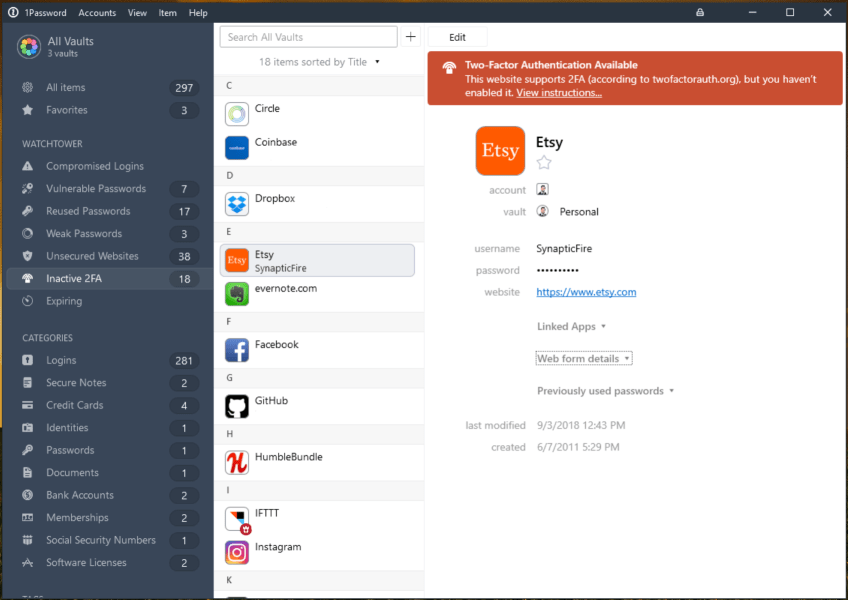This screenshot has width=848, height=600.
Task: Select the GitHub login entry
Action: (270, 401)
